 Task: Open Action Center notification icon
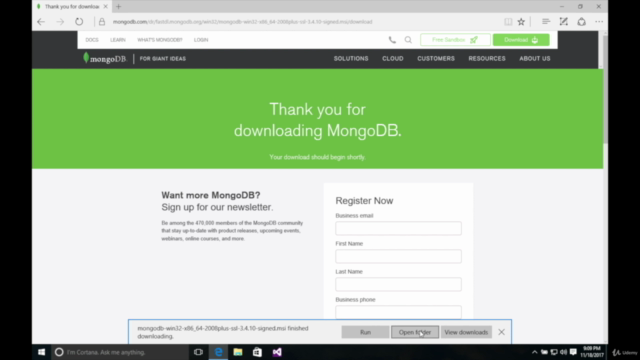[x=573, y=352]
